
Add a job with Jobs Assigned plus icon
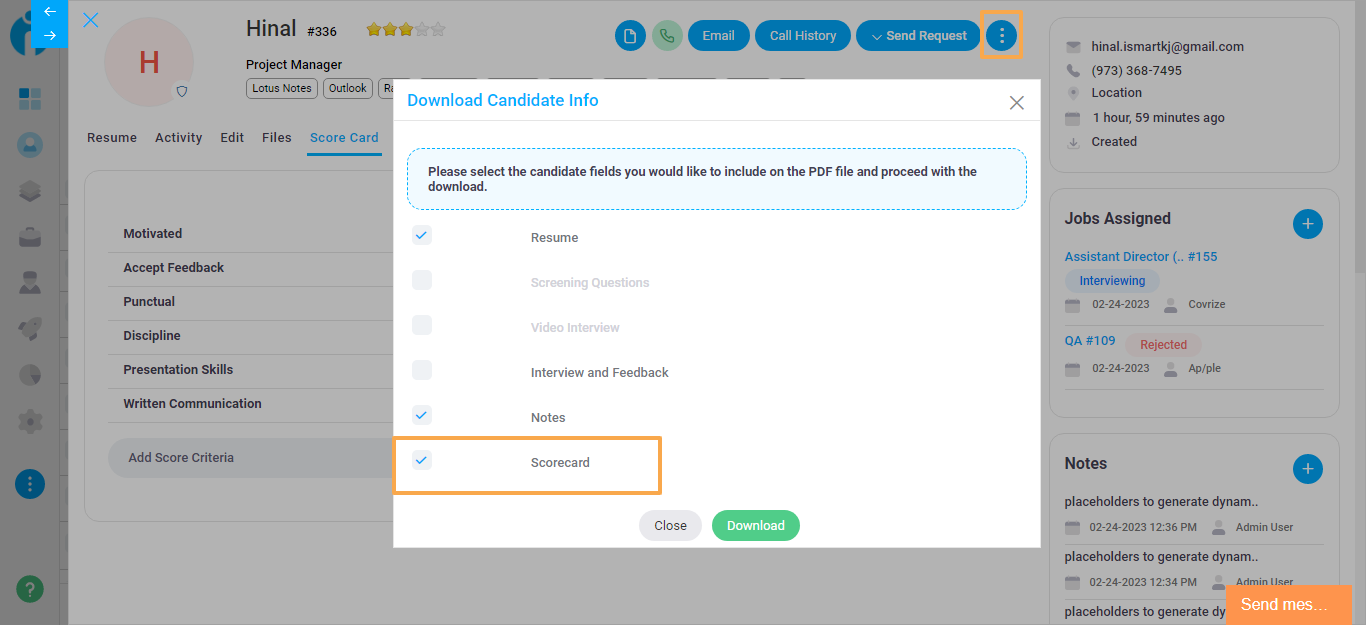point(1308,223)
